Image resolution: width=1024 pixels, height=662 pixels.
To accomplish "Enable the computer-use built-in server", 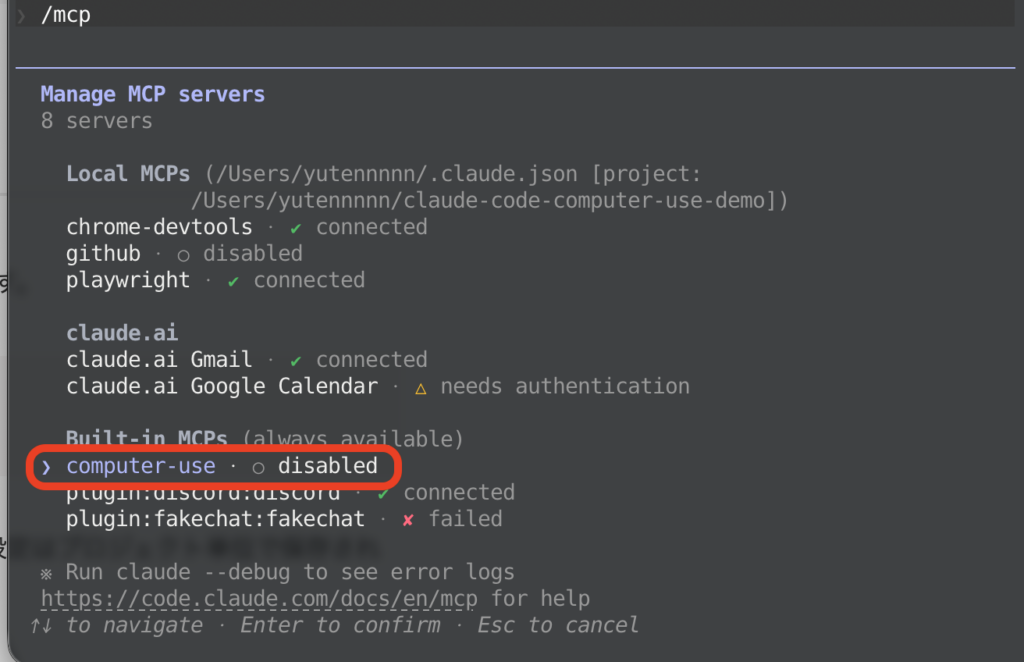I will [x=140, y=466].
